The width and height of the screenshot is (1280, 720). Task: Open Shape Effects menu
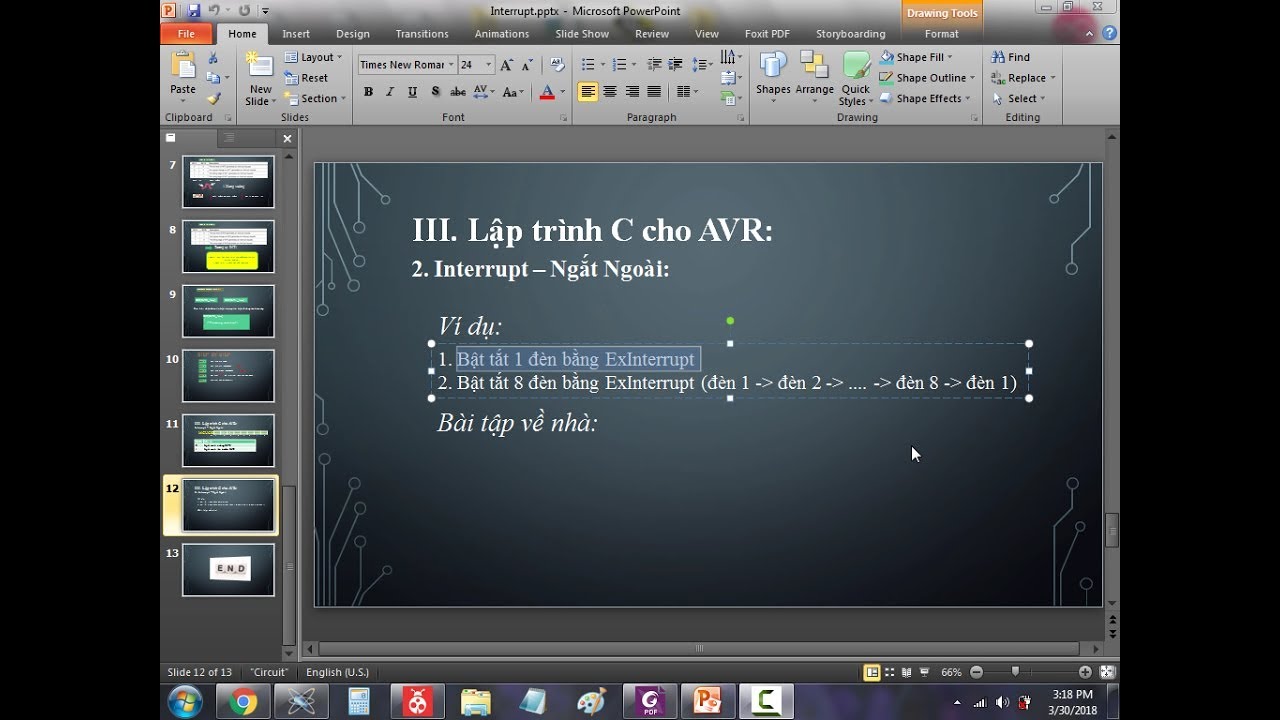tap(924, 99)
